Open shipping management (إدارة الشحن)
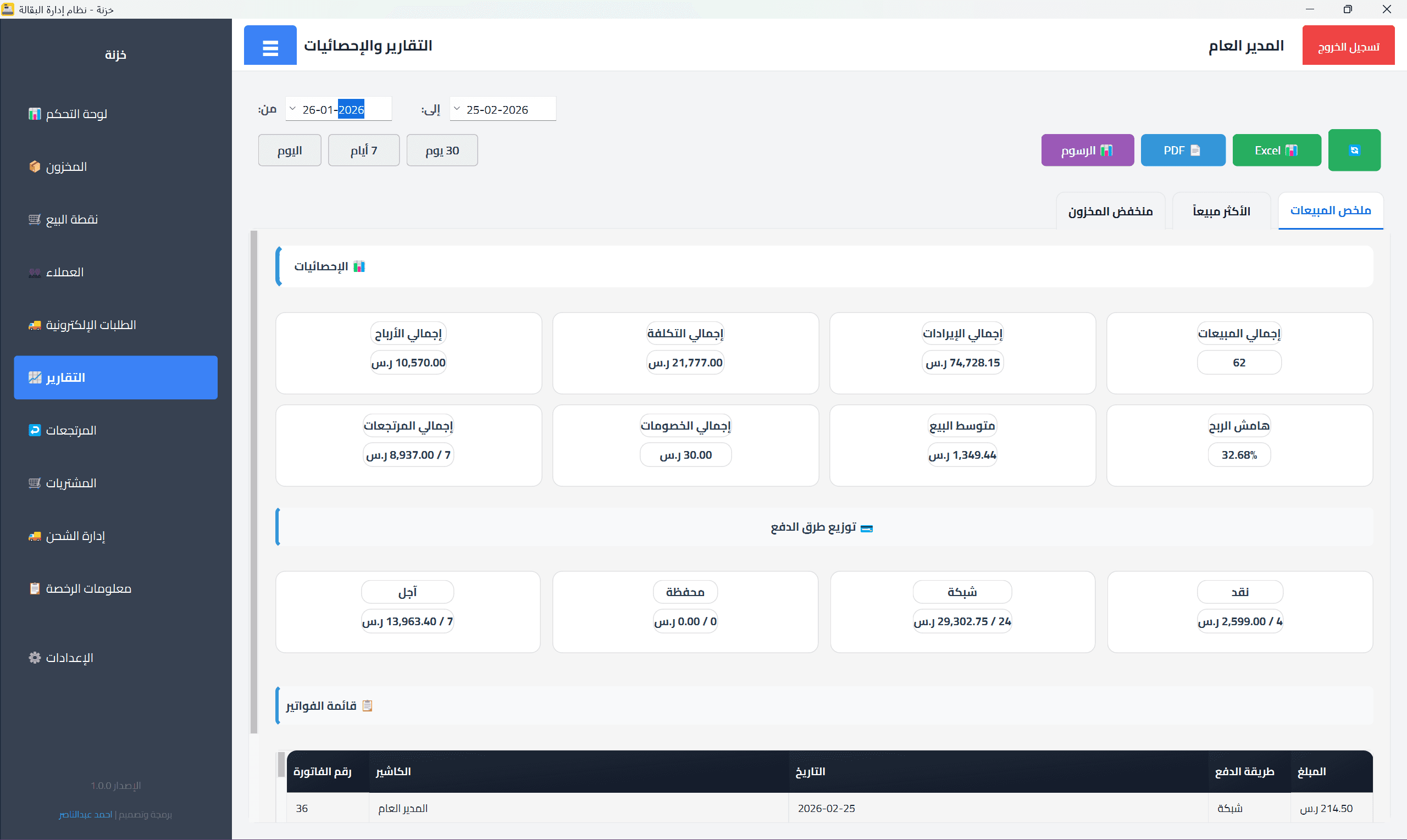Image resolution: width=1407 pixels, height=840 pixels. [x=75, y=536]
